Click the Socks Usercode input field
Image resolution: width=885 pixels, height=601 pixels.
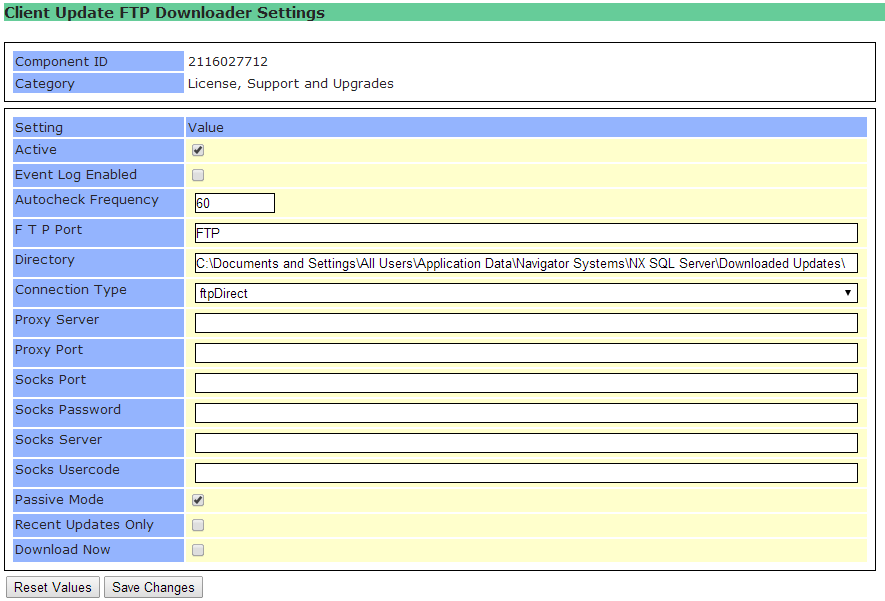tap(525, 473)
